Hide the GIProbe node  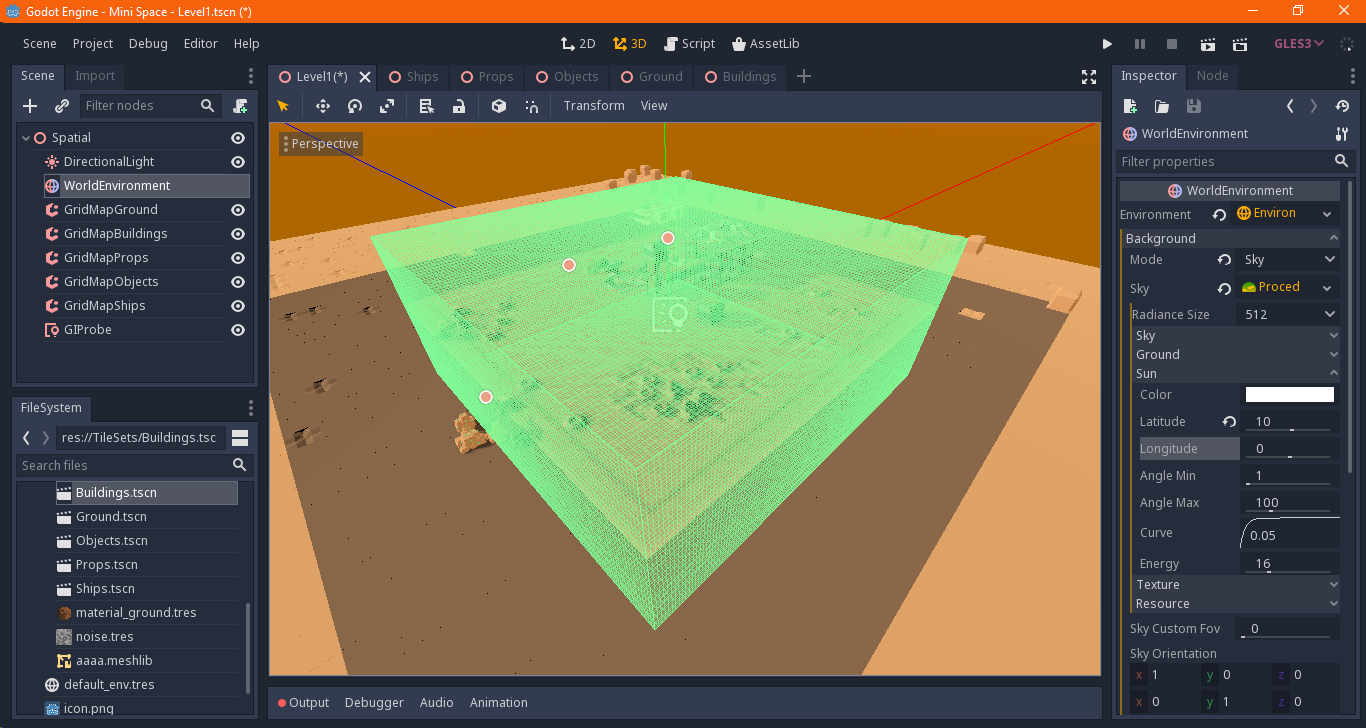click(x=237, y=329)
